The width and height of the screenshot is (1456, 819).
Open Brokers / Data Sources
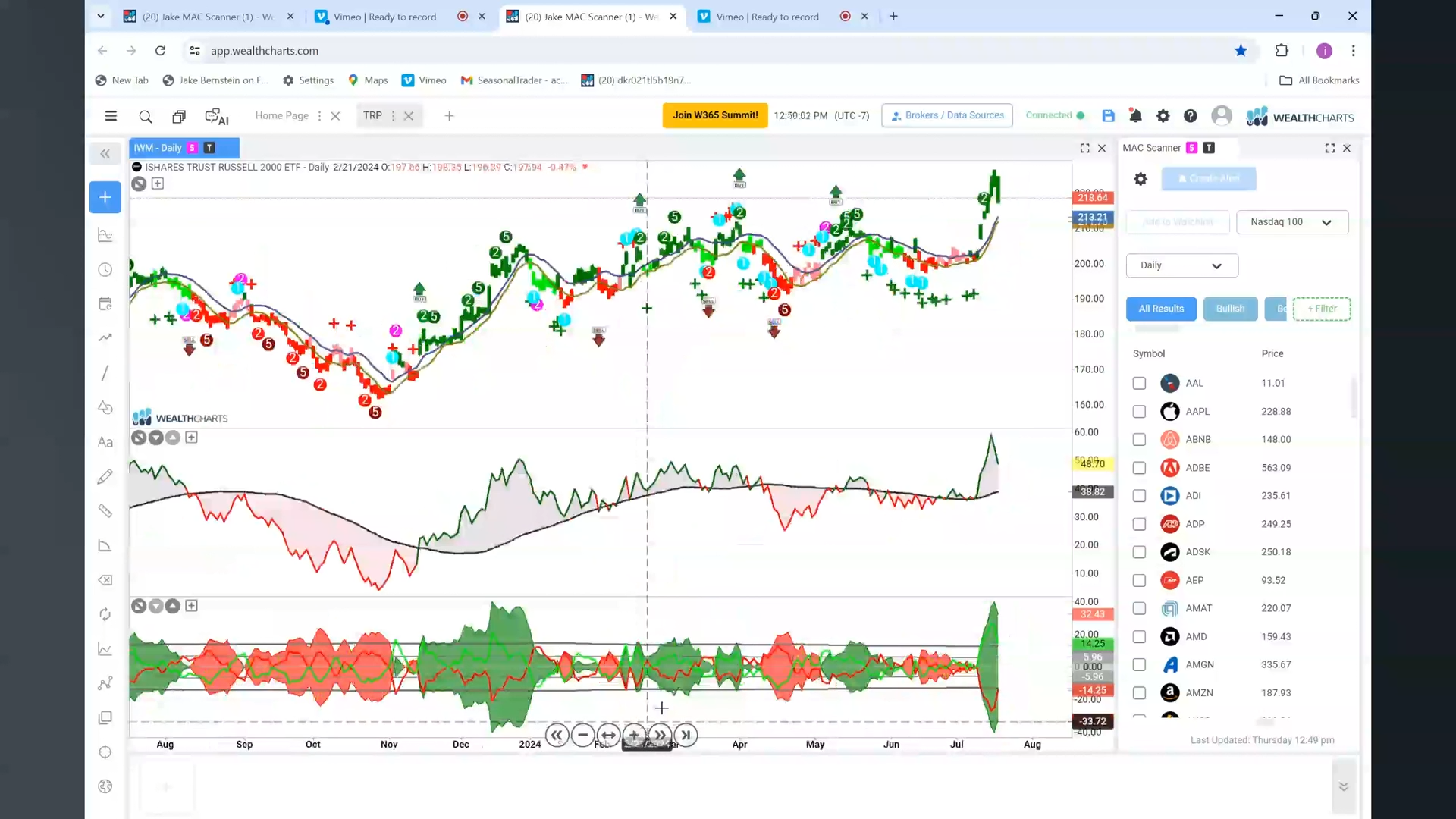click(x=947, y=116)
